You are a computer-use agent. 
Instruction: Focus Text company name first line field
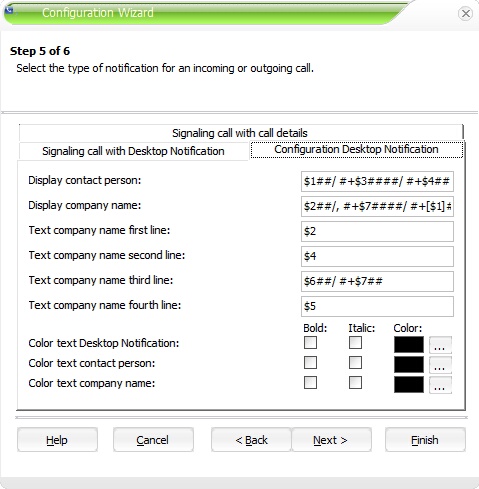tap(377, 231)
